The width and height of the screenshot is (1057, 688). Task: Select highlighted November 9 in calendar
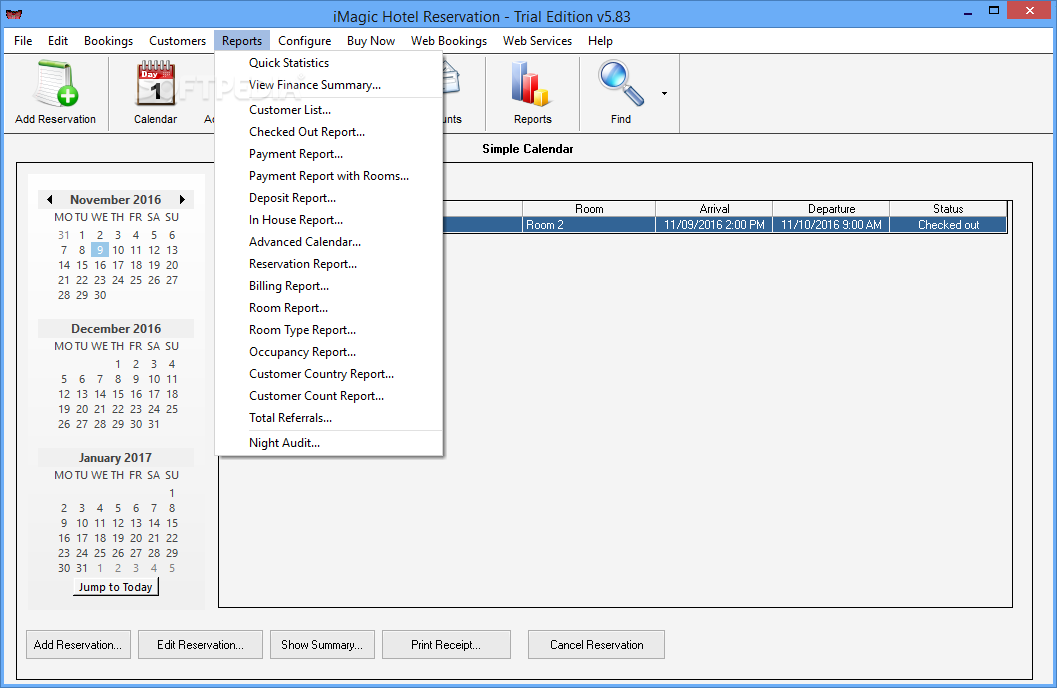pyautogui.click(x=100, y=250)
